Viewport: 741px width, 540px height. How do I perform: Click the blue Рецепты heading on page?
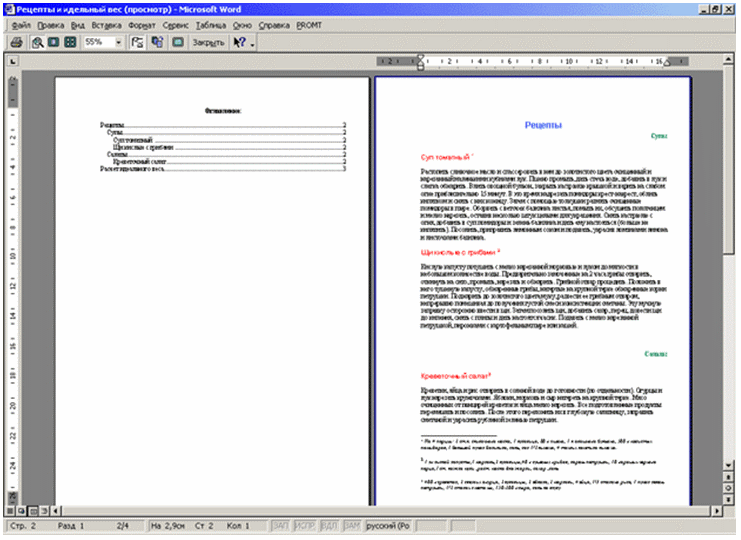tap(543, 125)
